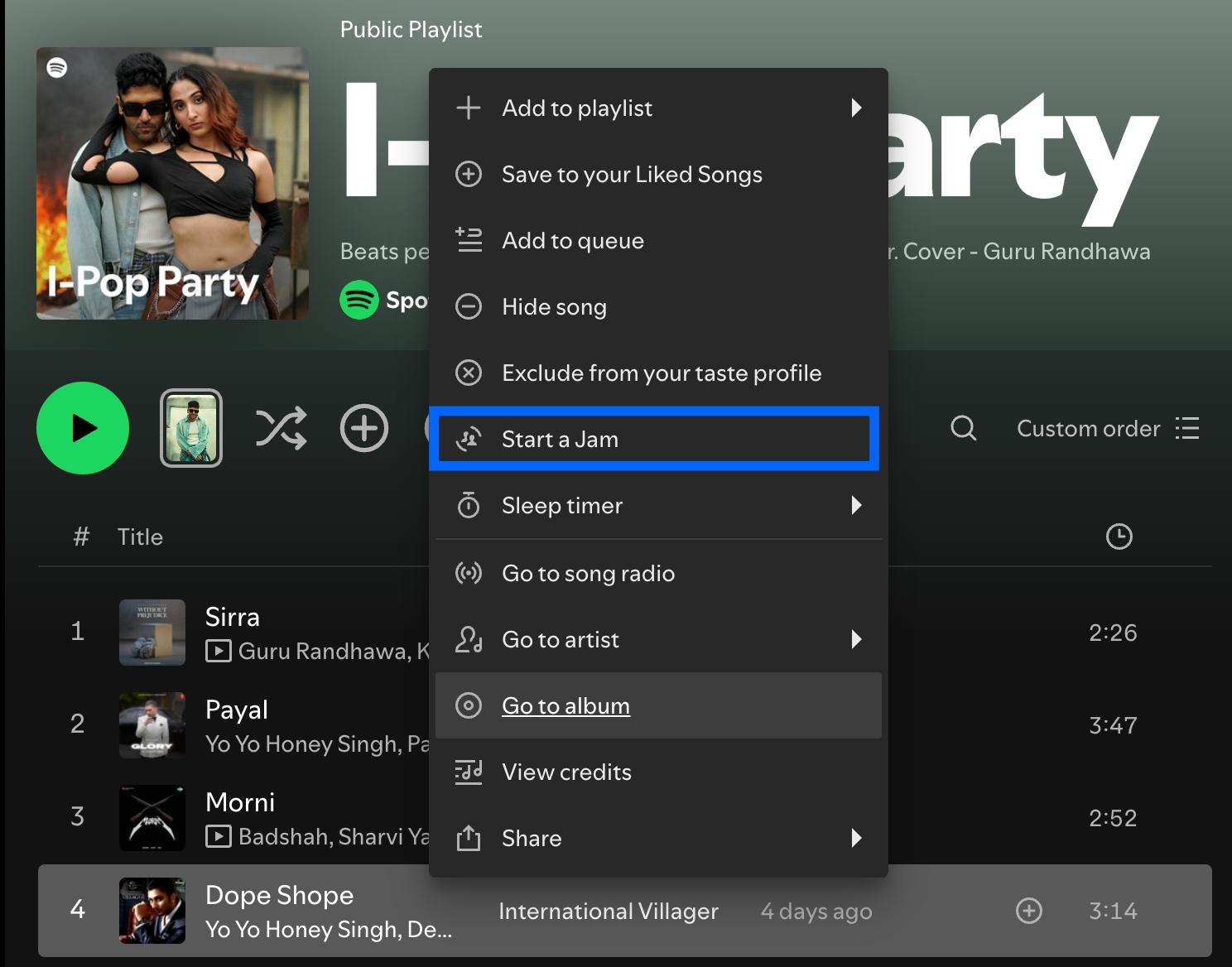1232x967 pixels.
Task: Open Go to song radio
Action: [588, 574]
